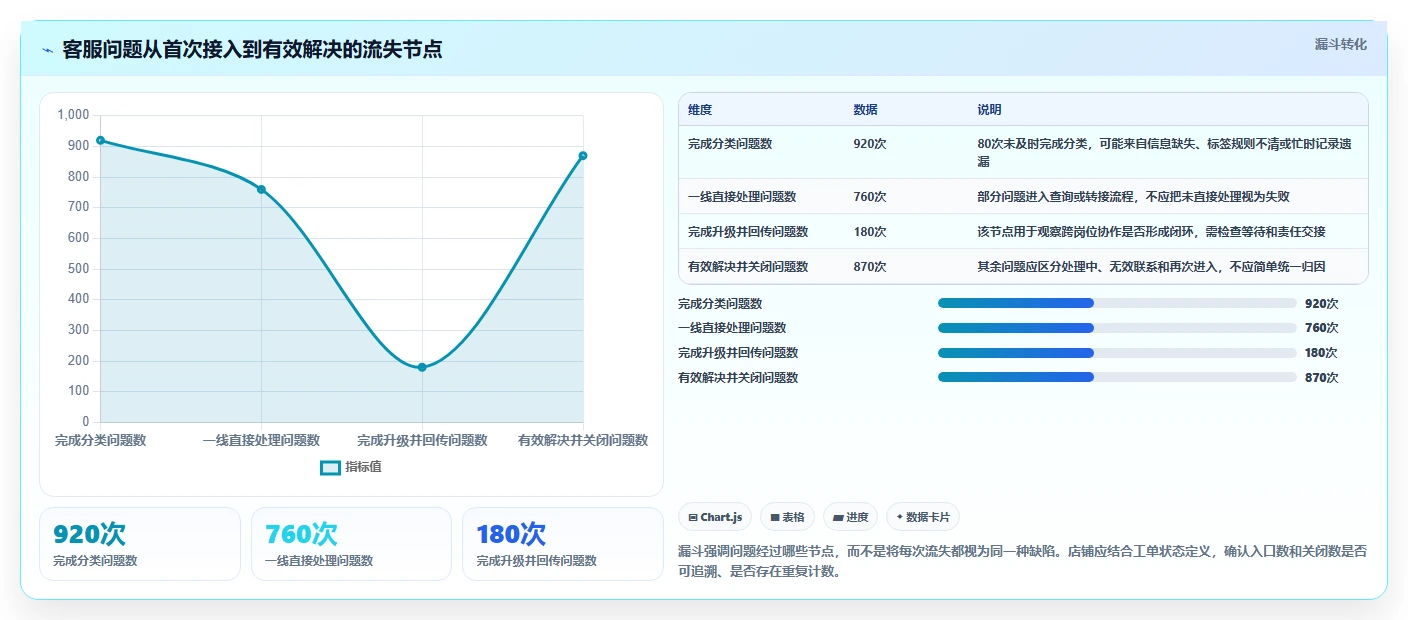Open the 760次 一线直接处理问题数 data card
Viewport: 1408px width, 620px height.
351,544
